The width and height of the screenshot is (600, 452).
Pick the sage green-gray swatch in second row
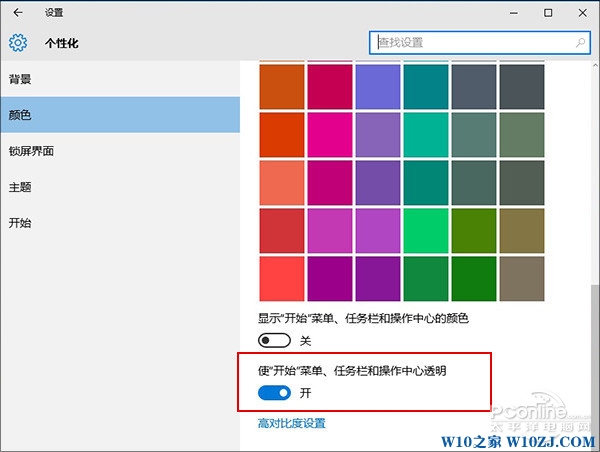[522, 135]
